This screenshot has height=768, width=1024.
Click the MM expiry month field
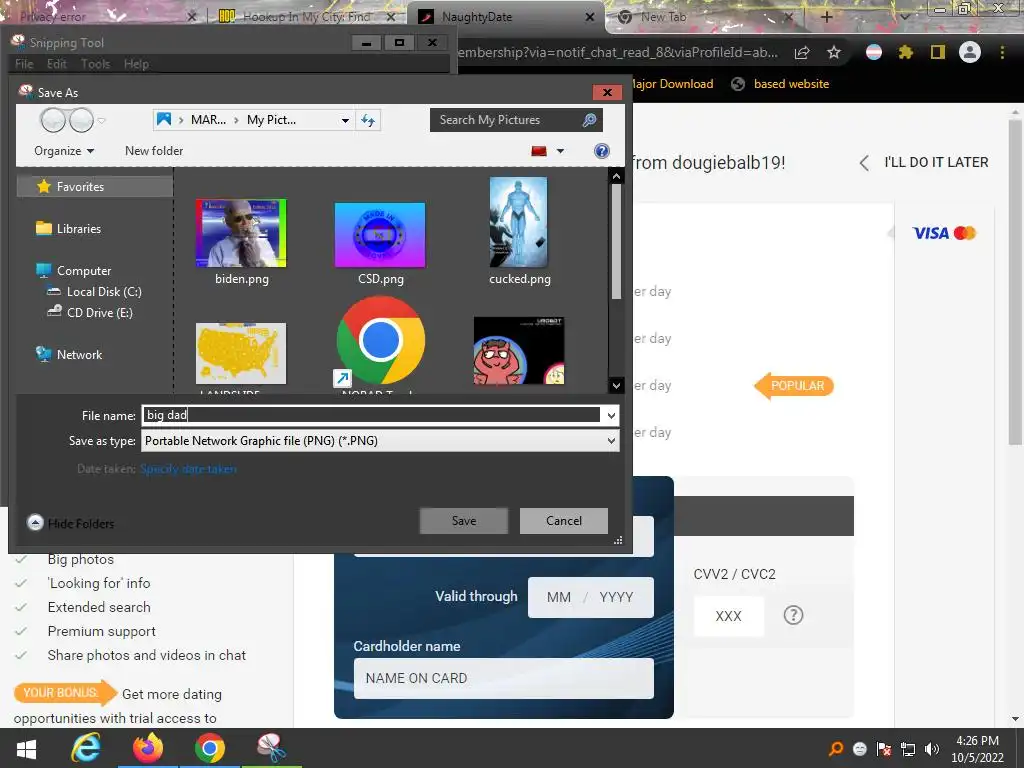pyautogui.click(x=558, y=597)
